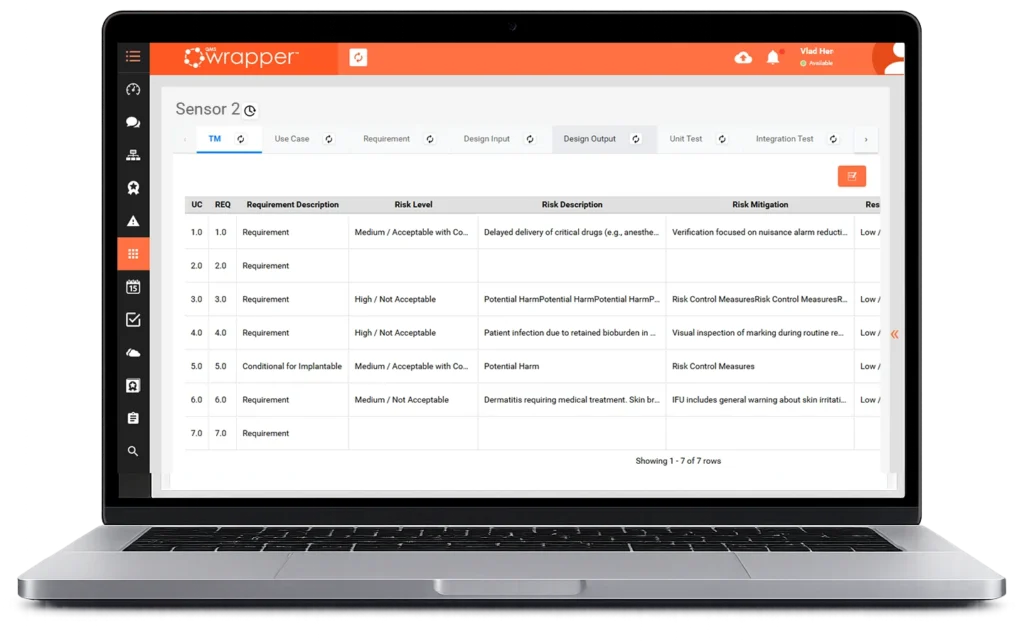Switch to the Integration Test tab

click(784, 139)
